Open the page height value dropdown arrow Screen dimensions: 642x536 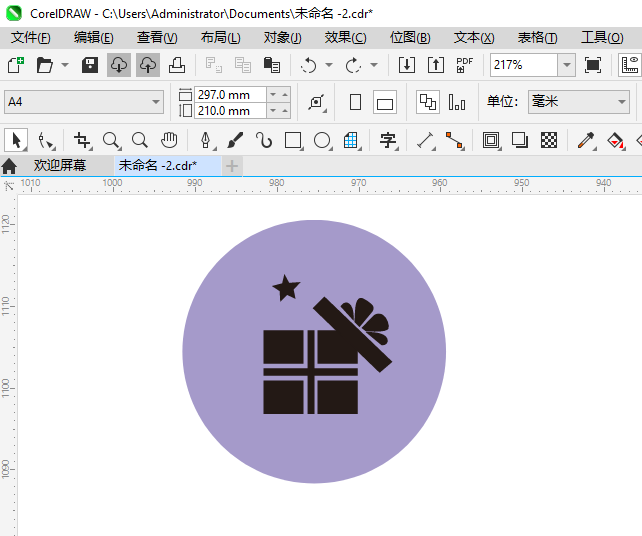tap(273, 111)
